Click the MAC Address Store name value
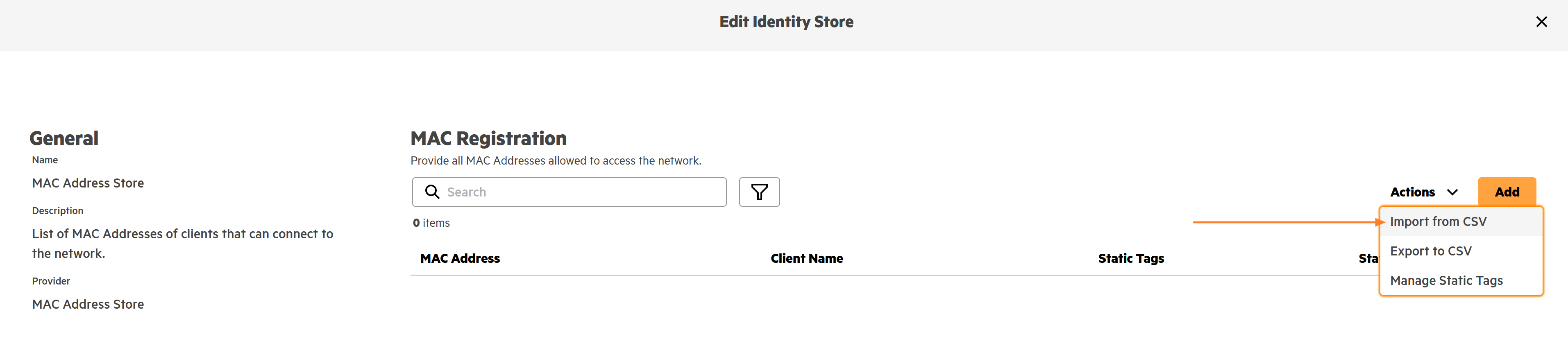Image resolution: width=1568 pixels, height=341 pixels. click(x=88, y=183)
